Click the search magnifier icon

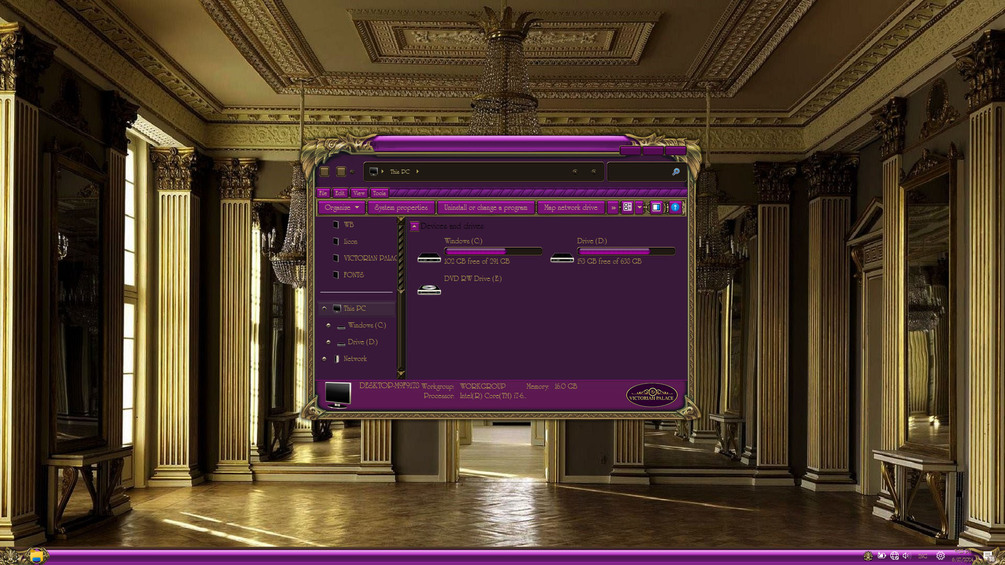[x=676, y=172]
